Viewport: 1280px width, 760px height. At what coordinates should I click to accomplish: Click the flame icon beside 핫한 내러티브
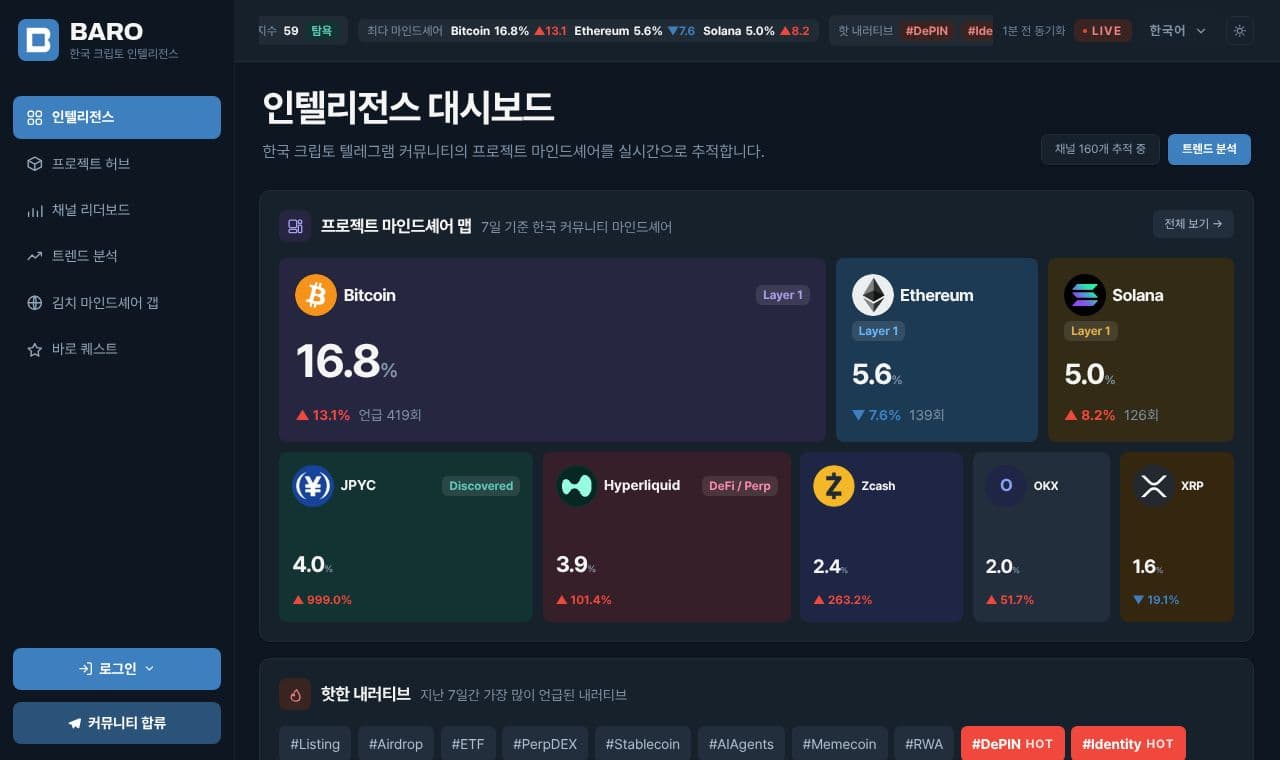[x=295, y=694]
